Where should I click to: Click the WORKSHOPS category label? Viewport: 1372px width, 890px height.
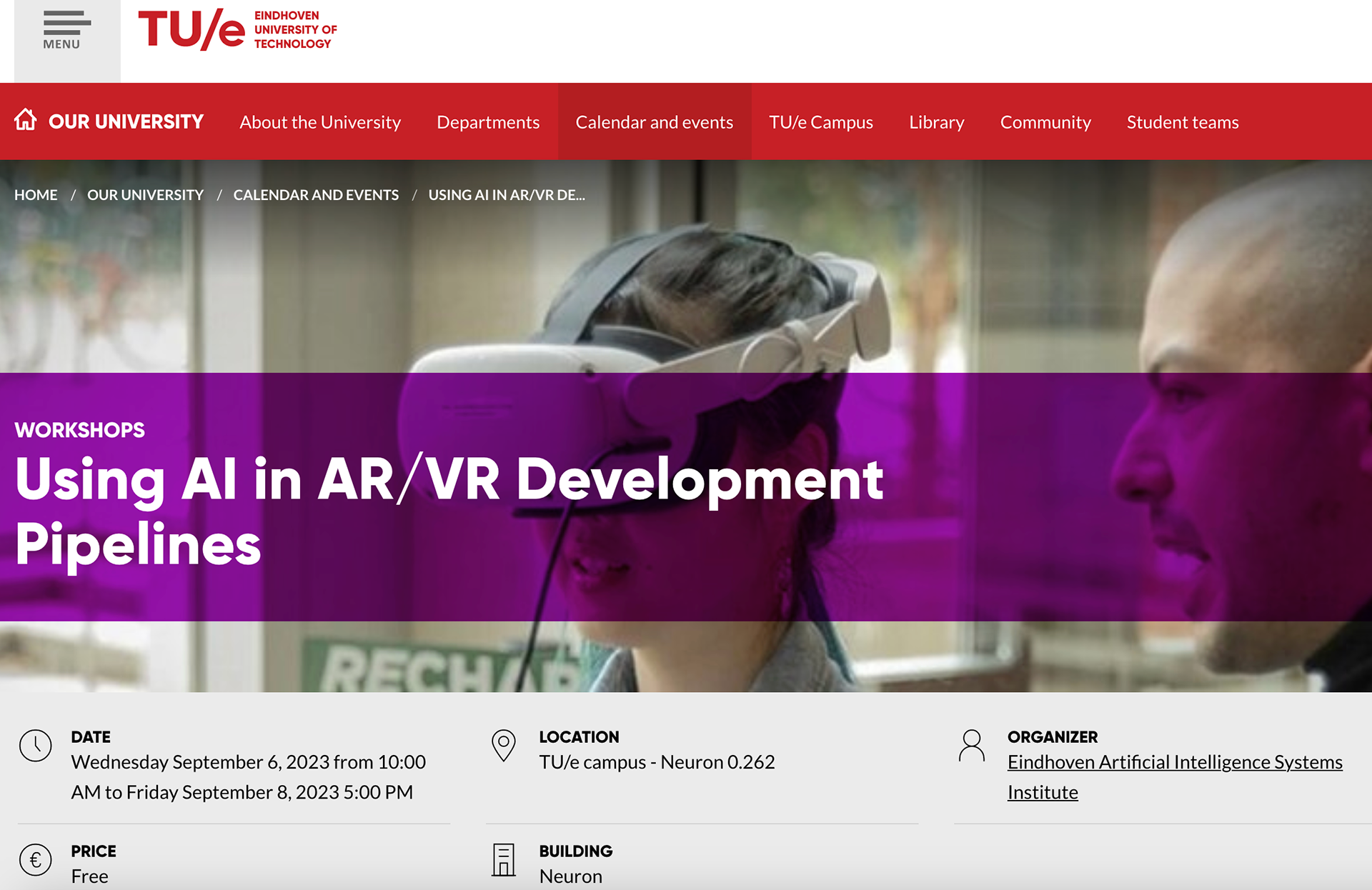79,430
